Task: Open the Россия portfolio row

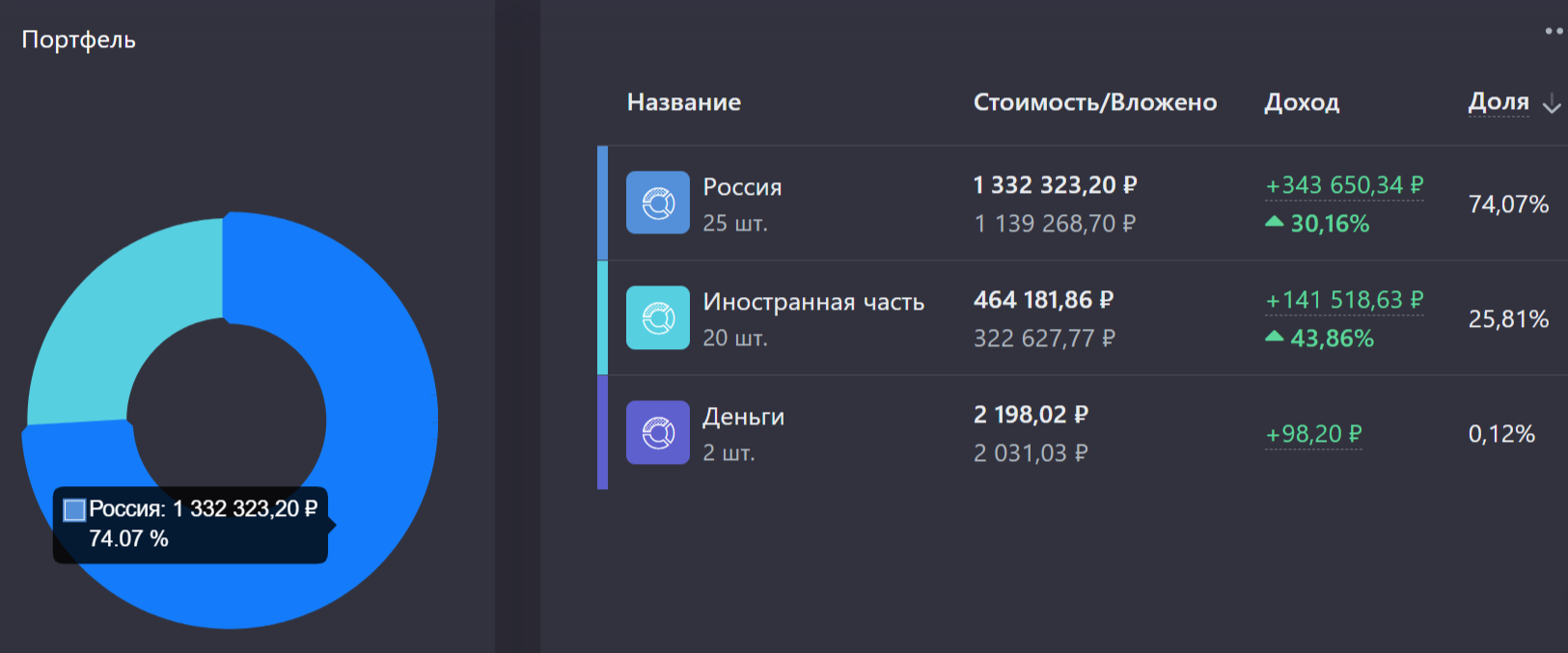Action: [x=1083, y=204]
